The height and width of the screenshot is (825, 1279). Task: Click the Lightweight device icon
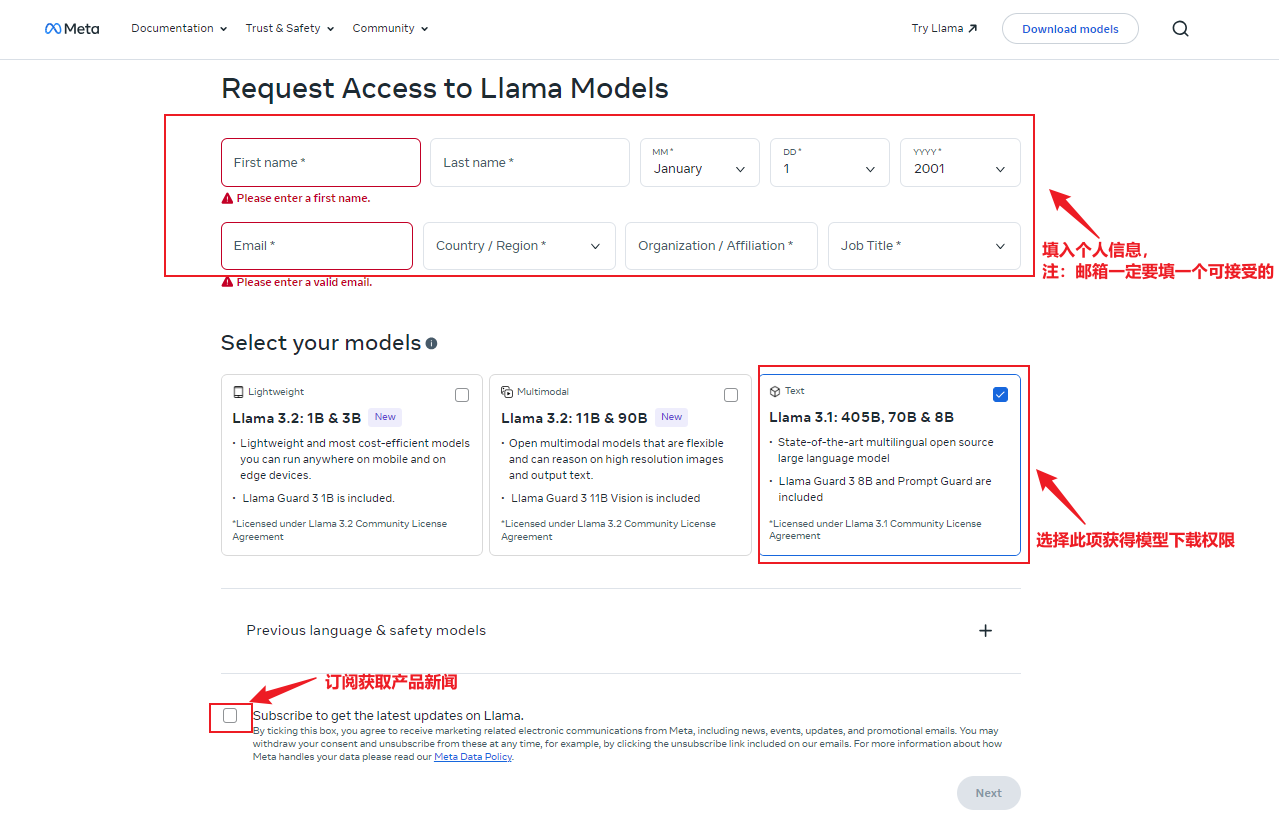pyautogui.click(x=238, y=392)
